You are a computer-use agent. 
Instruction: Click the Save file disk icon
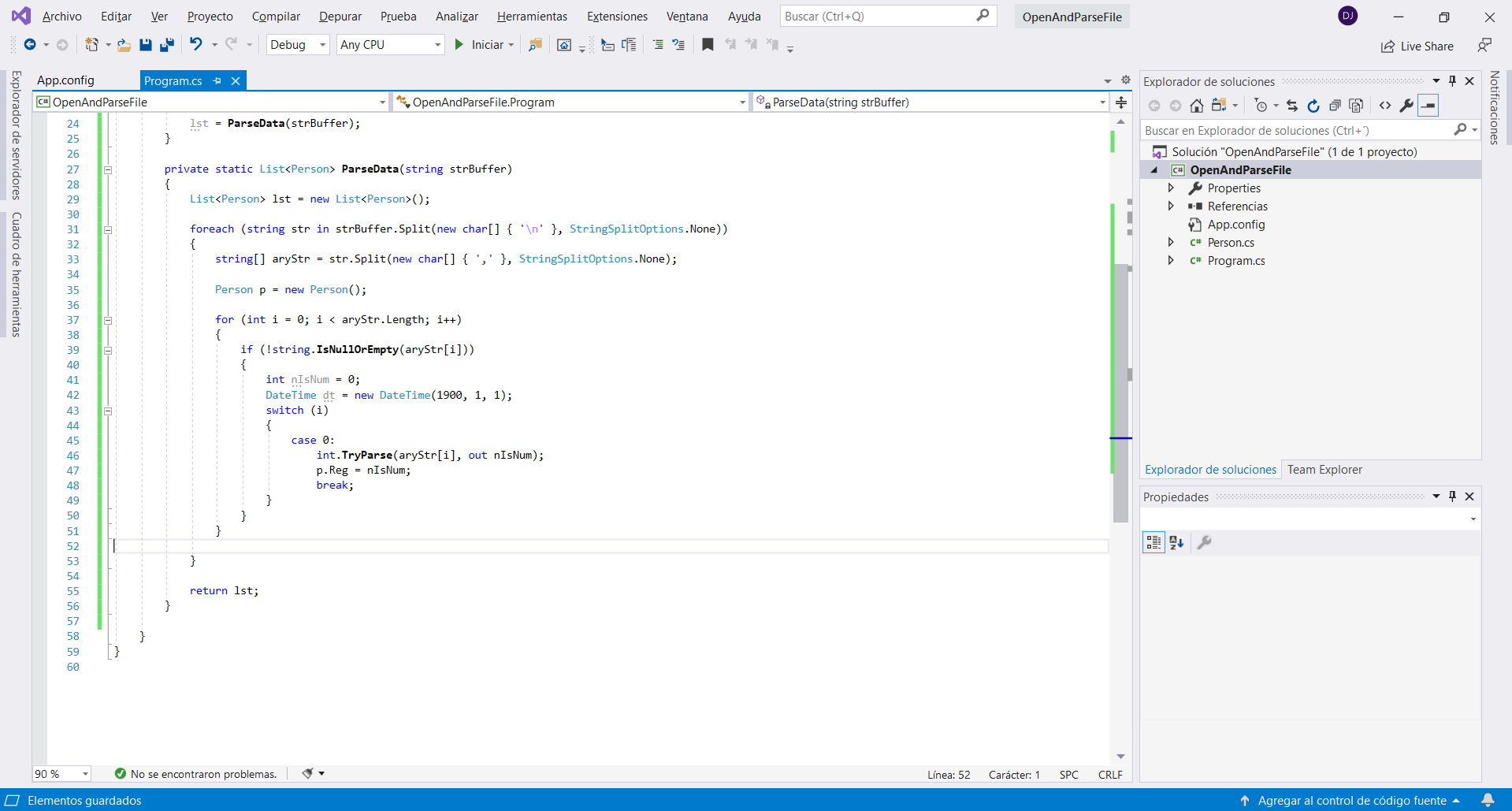tap(146, 45)
